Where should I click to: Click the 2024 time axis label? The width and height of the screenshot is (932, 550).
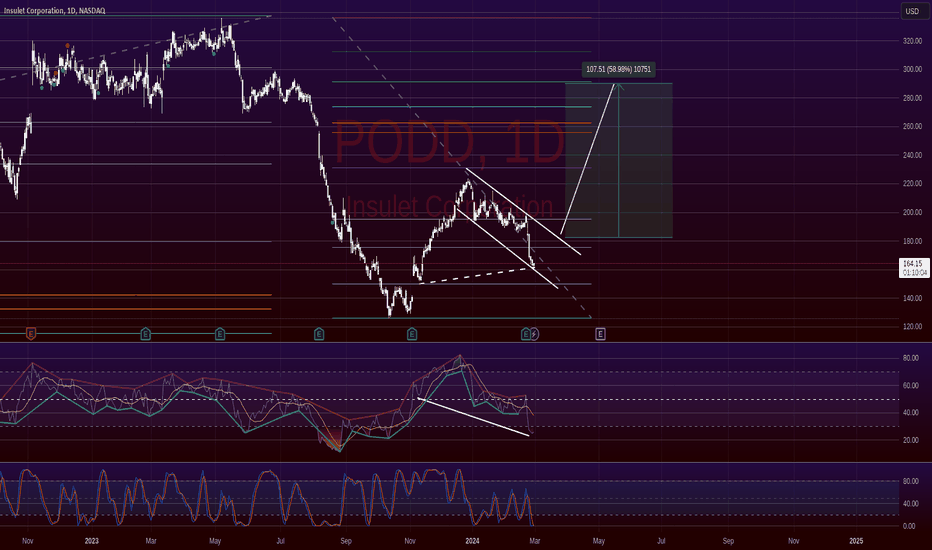pos(473,541)
